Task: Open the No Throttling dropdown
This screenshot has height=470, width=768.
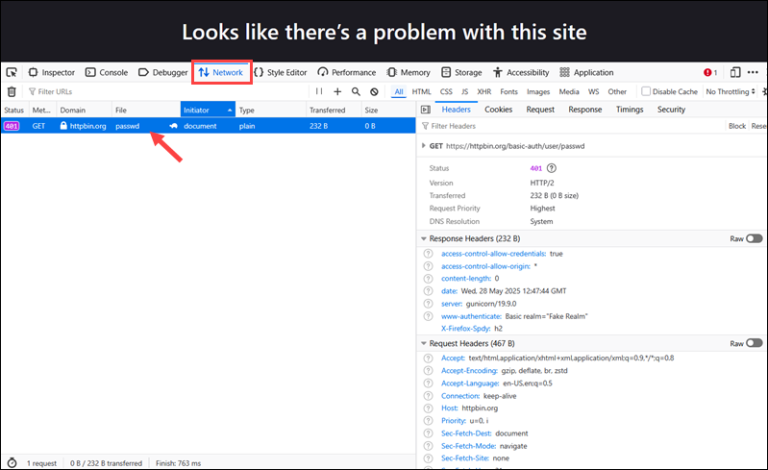Action: pyautogui.click(x=730, y=92)
